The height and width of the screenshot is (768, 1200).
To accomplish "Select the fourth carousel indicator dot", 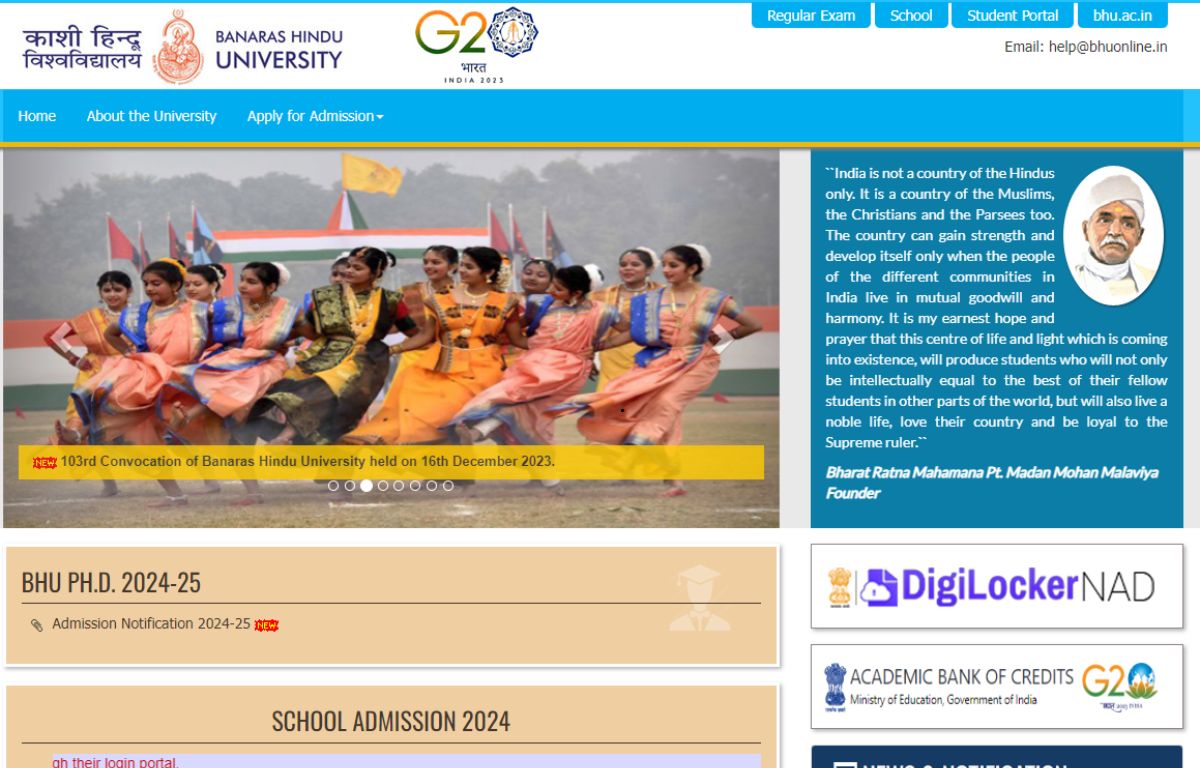I will pos(383,486).
